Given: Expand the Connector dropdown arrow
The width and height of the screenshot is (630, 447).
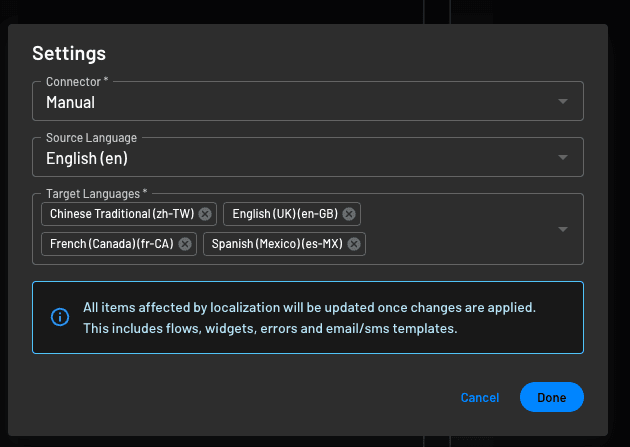Looking at the screenshot, I should [563, 101].
